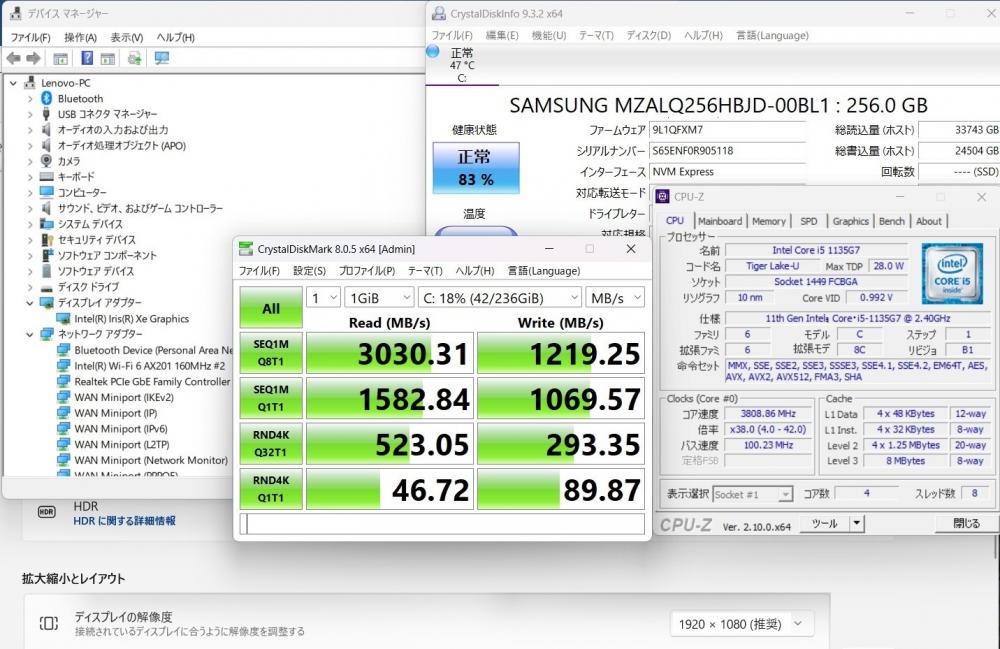The width and height of the screenshot is (1000, 649).
Task: Click the 3030.31 sequential read result
Action: [390, 353]
